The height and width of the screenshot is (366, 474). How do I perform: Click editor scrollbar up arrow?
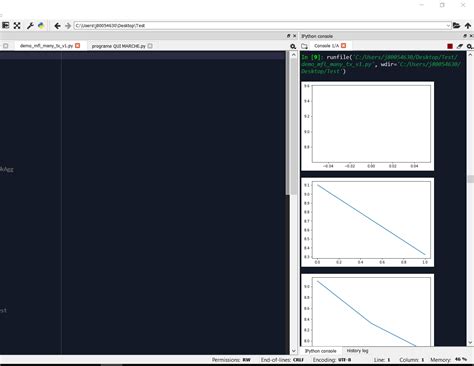(294, 55)
